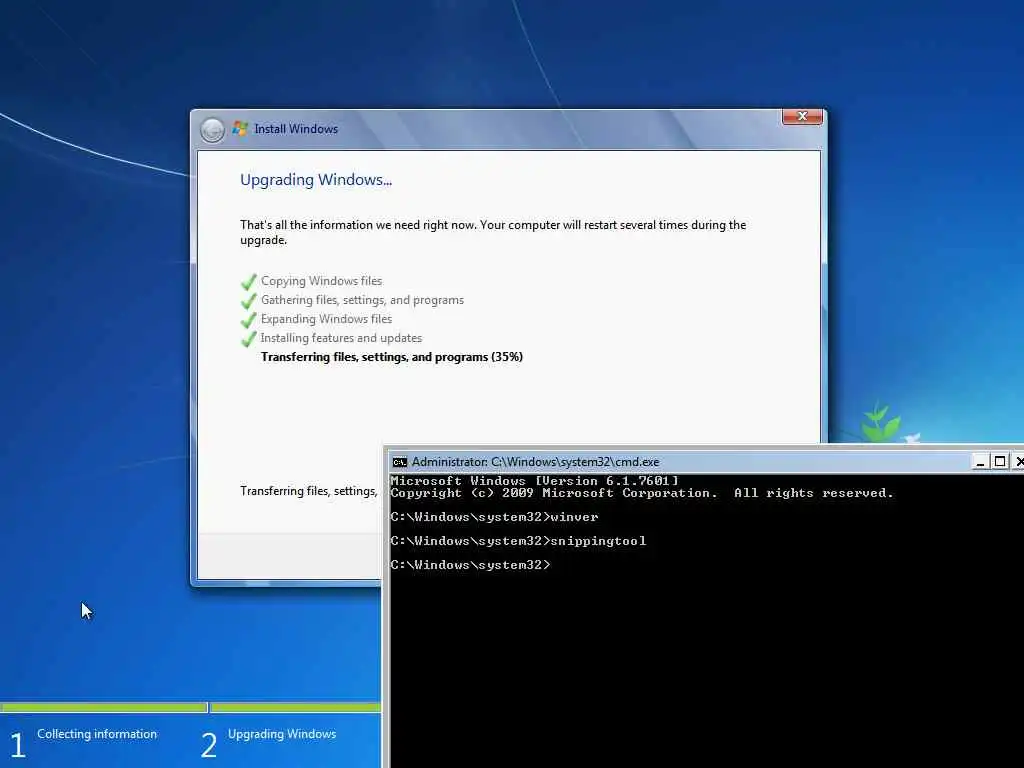Image resolution: width=1024 pixels, height=768 pixels.
Task: Click the 'That's all the information we need' paragraph
Action: [493, 232]
